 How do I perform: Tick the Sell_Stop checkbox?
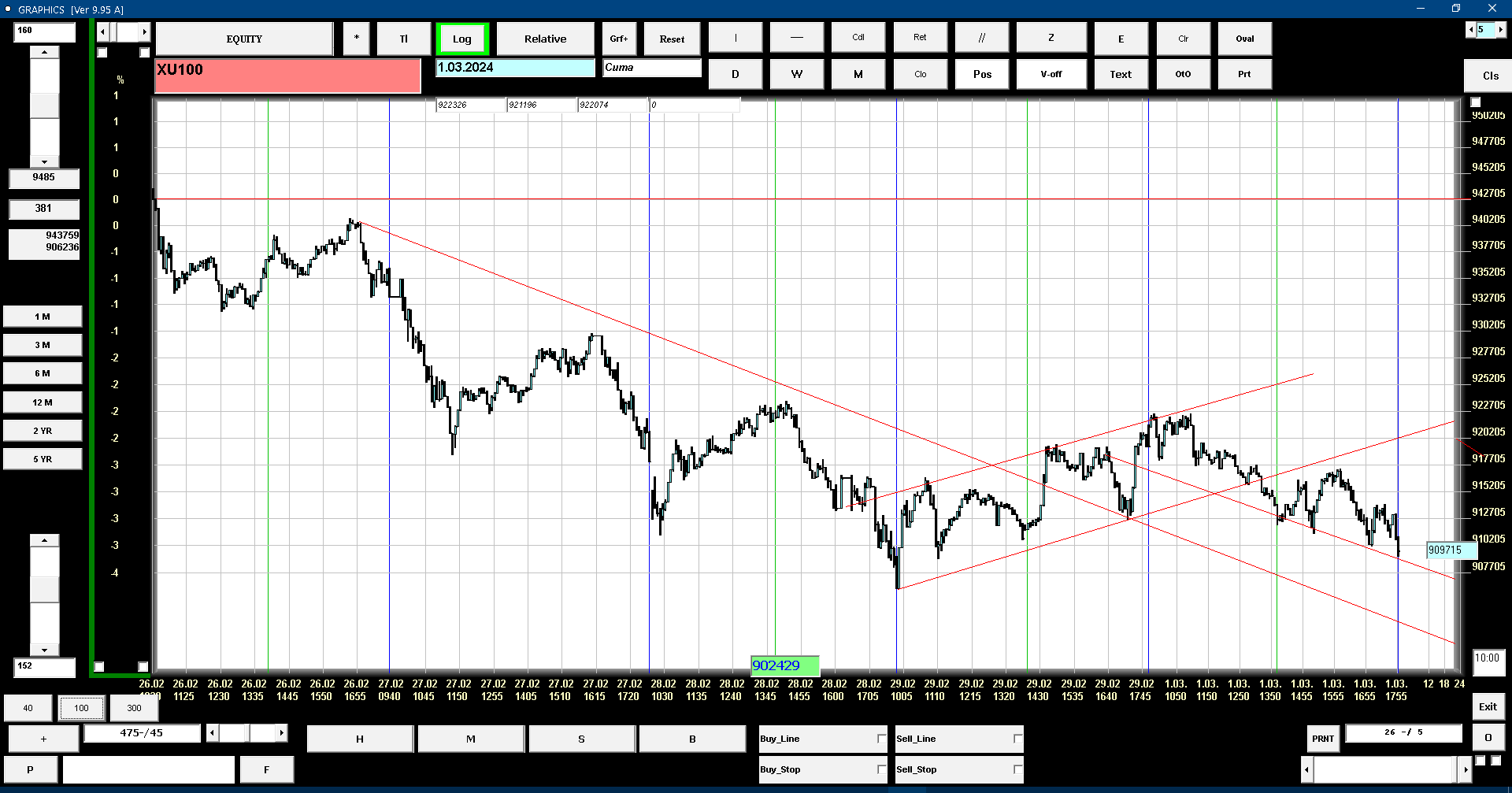(x=1017, y=769)
